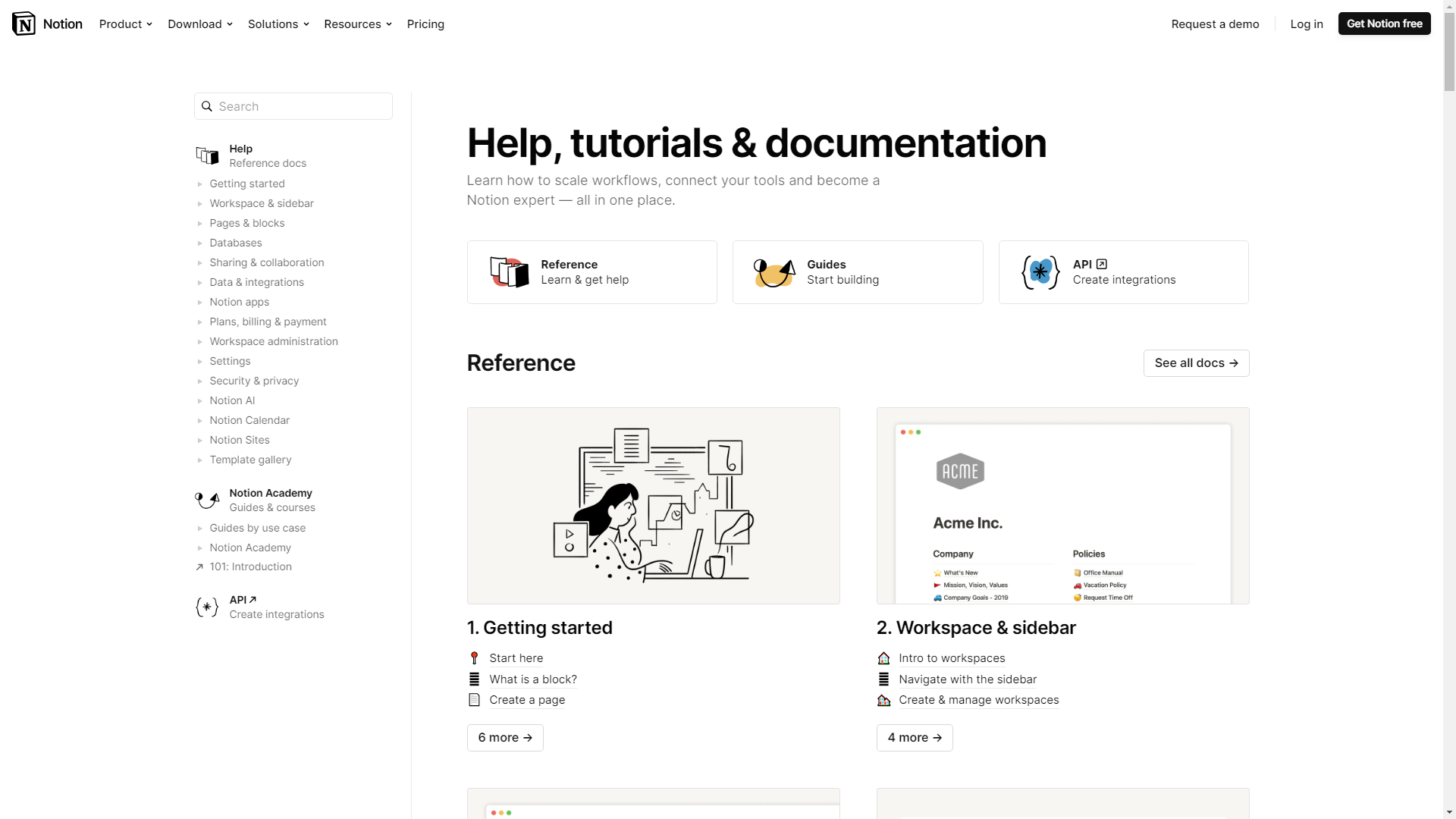Image resolution: width=1456 pixels, height=819 pixels.
Task: Click the Getting started illustration thumbnail
Action: point(653,506)
